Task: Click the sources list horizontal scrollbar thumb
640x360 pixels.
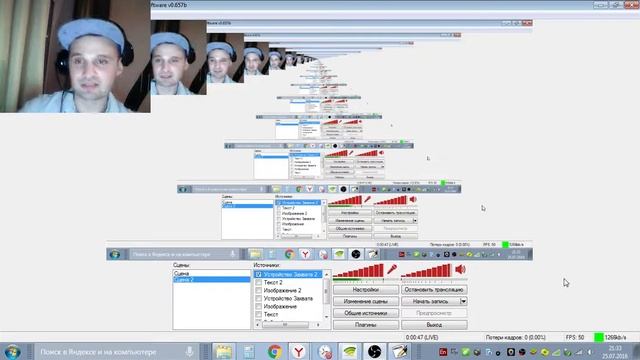Action: click(285, 324)
